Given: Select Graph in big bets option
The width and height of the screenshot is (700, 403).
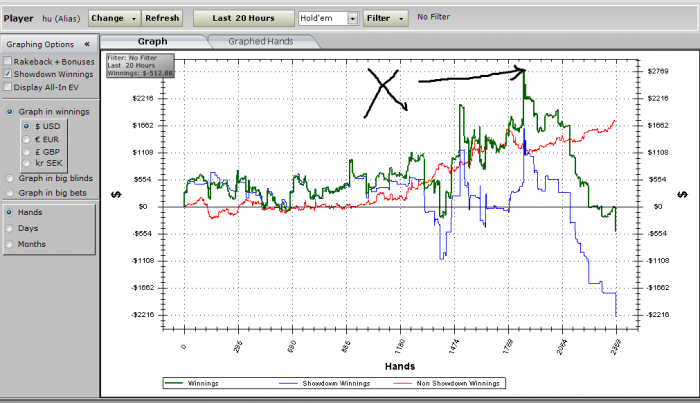Looking at the screenshot, I should [x=9, y=193].
